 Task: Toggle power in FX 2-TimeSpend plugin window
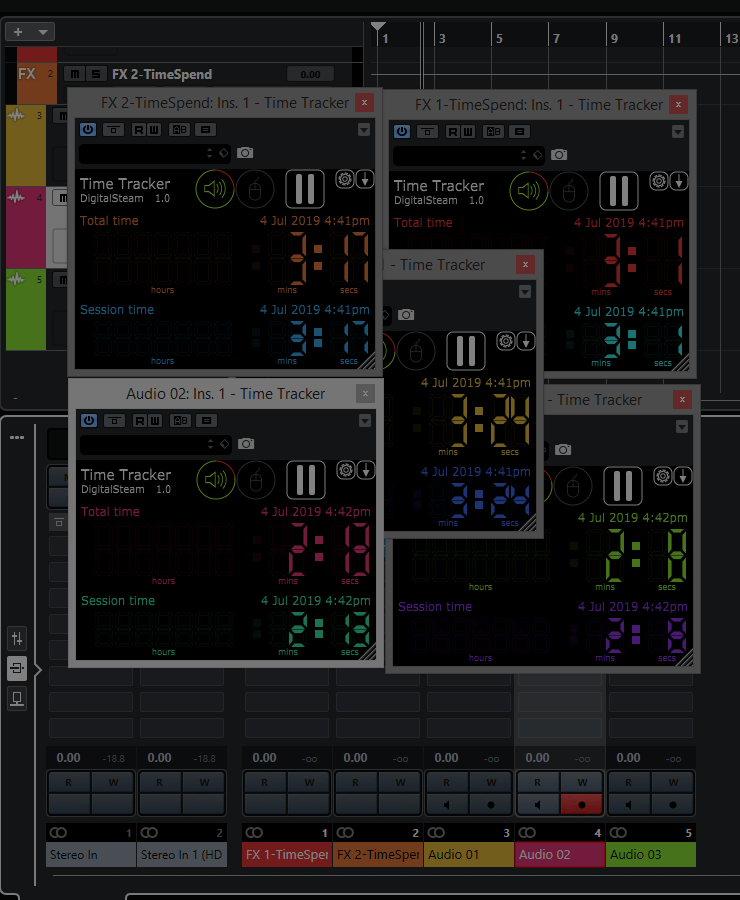coord(88,130)
